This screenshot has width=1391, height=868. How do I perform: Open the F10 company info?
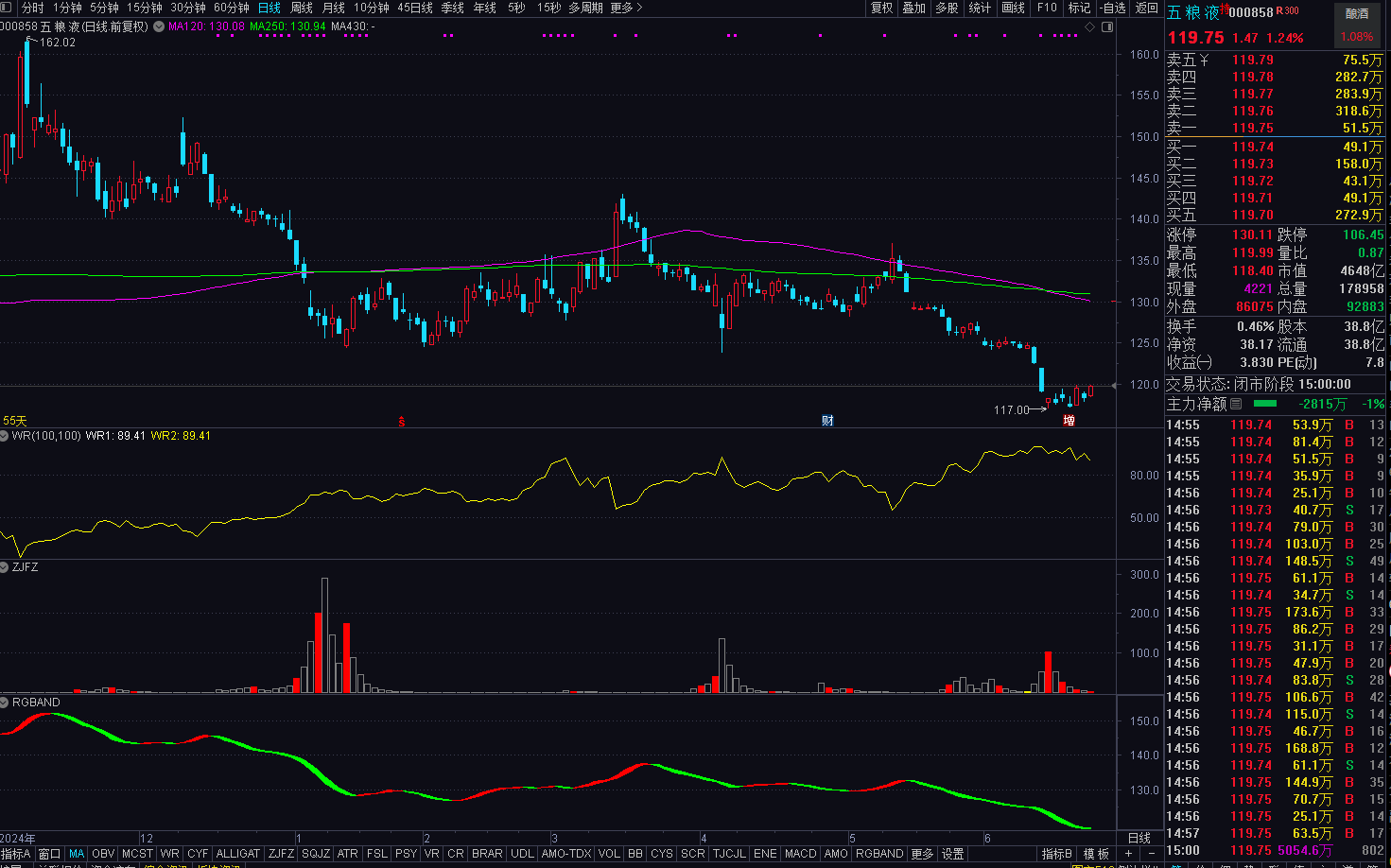pos(1047,8)
